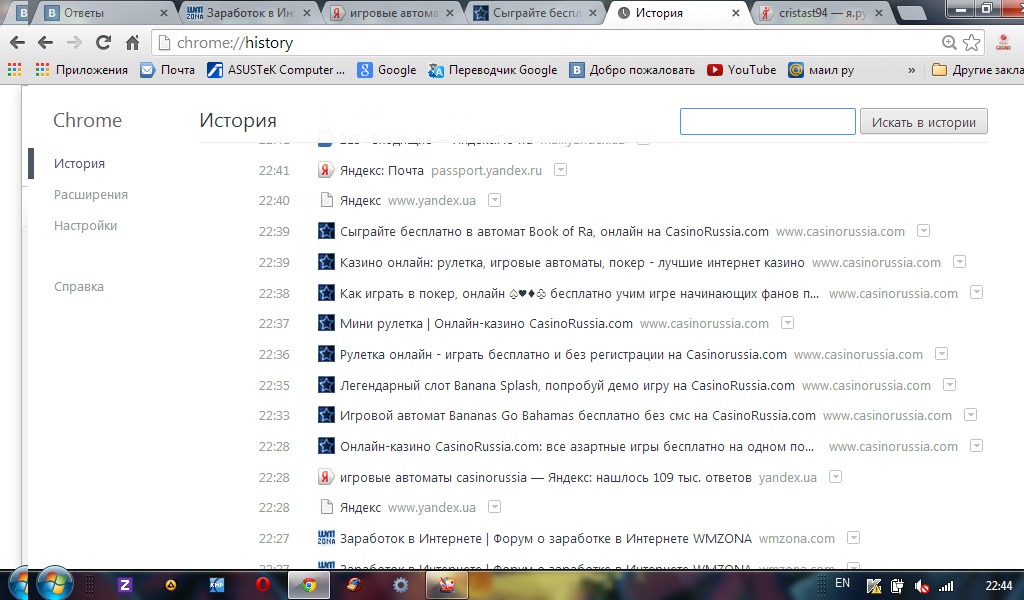
Task: Open dropdown for игровые автоматы casinorussia entry
Action: [x=835, y=477]
